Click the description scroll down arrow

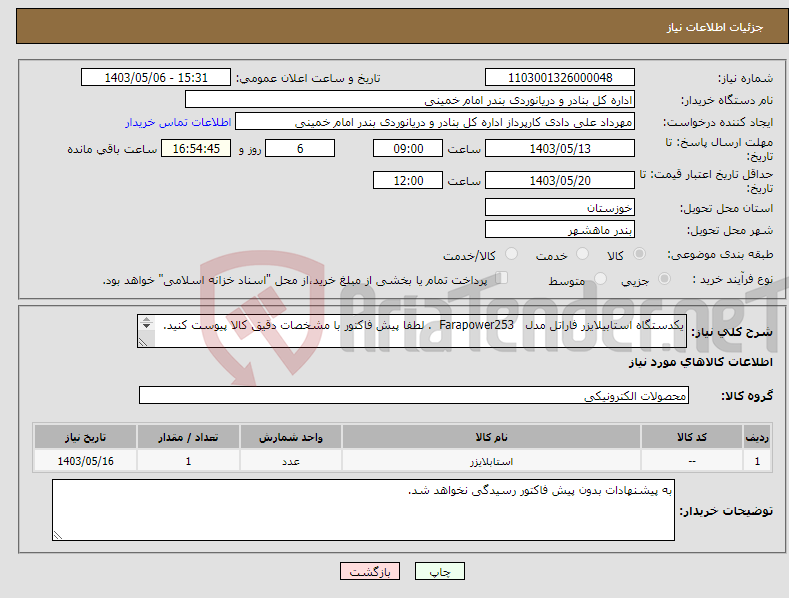[146, 326]
